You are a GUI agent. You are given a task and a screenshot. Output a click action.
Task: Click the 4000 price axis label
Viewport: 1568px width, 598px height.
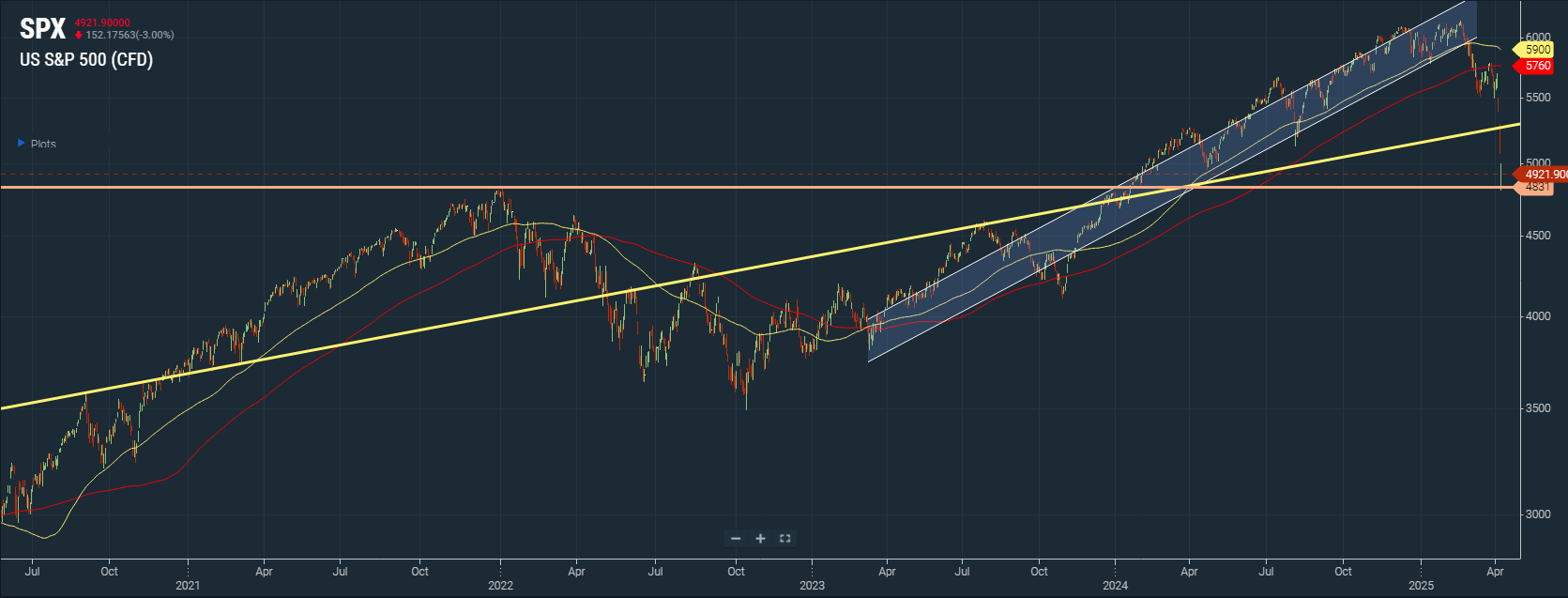click(x=1538, y=316)
